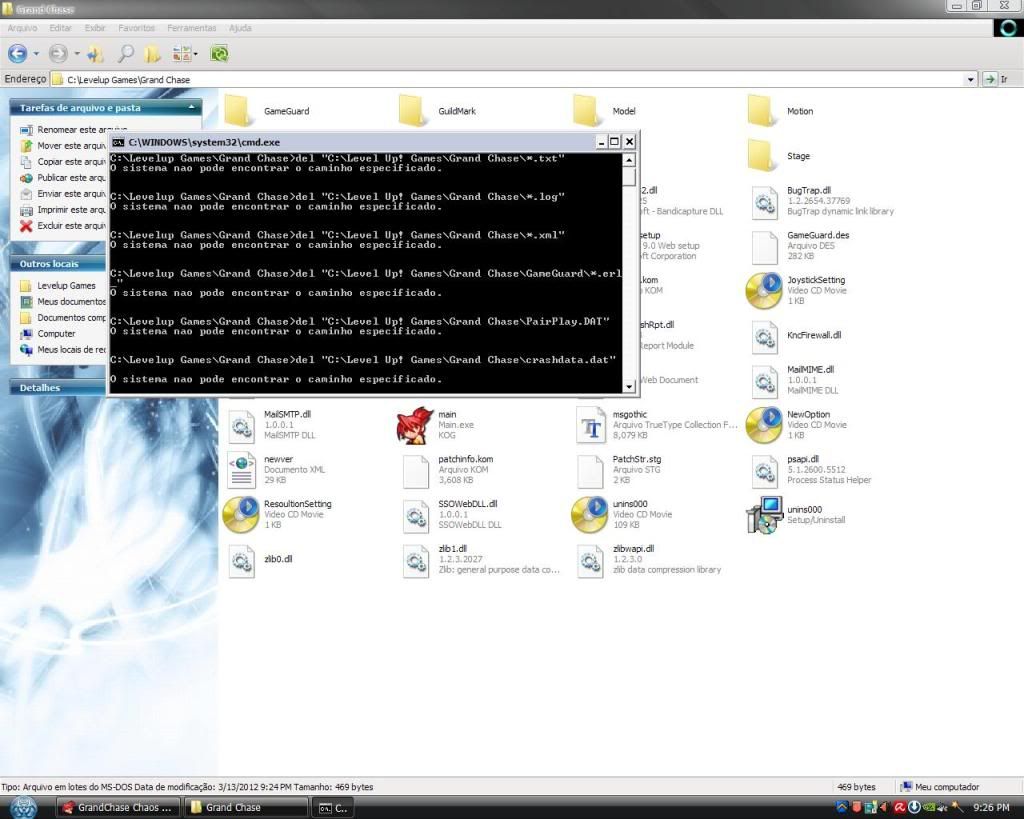1024x819 pixels.
Task: Select the main.exe game icon
Action: point(416,426)
